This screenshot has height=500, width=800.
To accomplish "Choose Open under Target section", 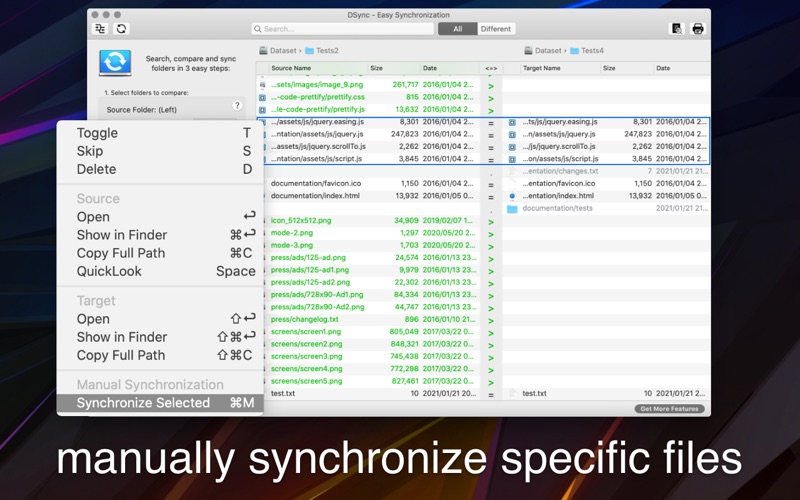I will click(160, 319).
